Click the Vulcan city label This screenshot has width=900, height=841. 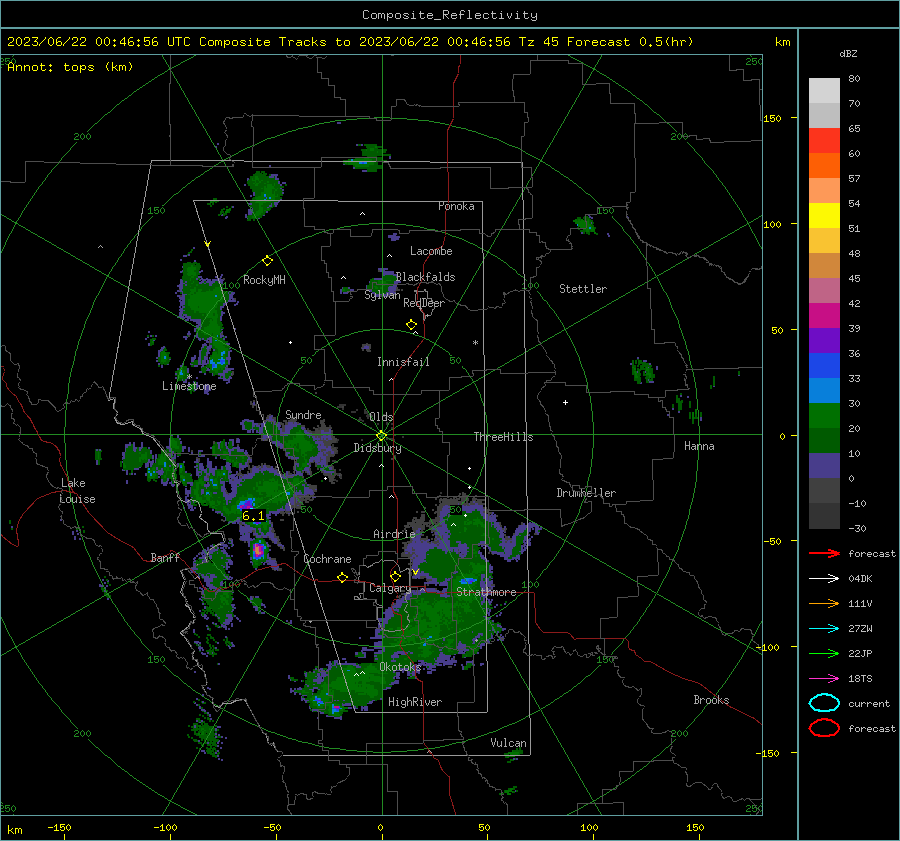click(x=508, y=743)
